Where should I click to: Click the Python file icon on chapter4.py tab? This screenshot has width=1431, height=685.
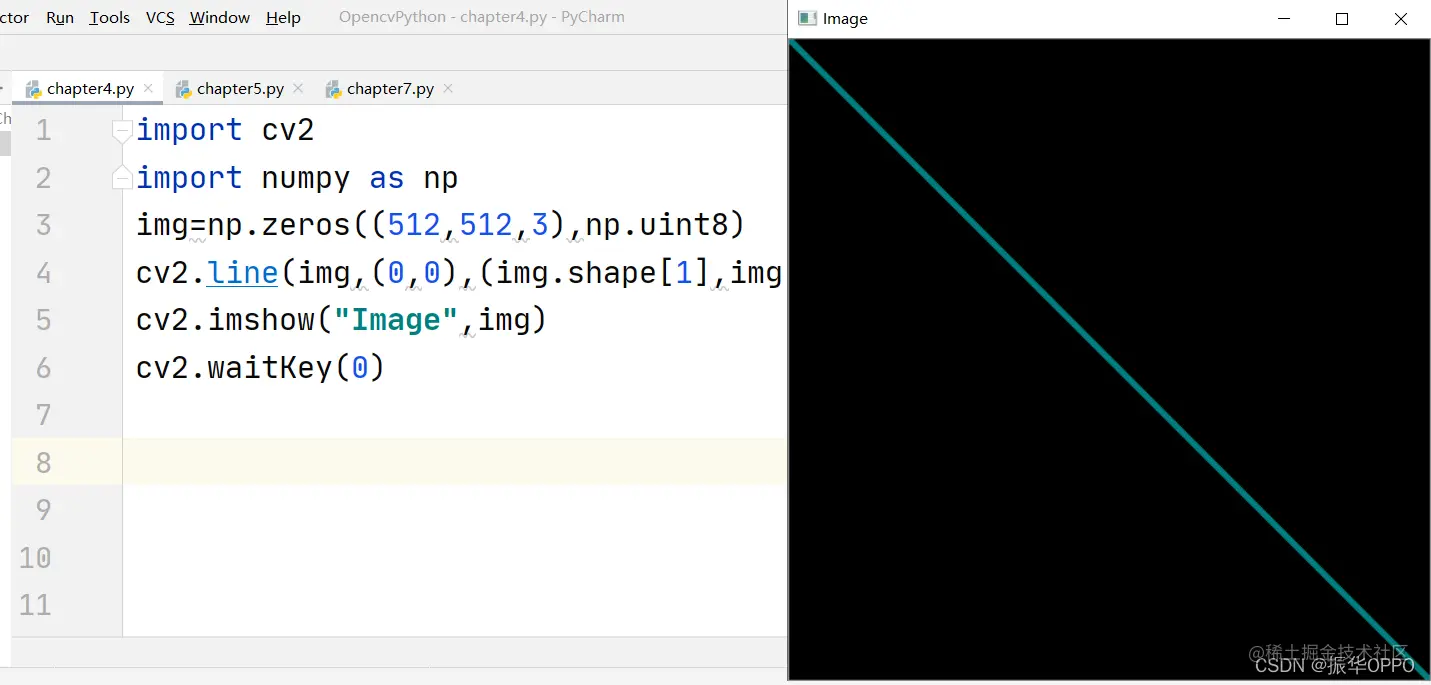pyautogui.click(x=33, y=89)
